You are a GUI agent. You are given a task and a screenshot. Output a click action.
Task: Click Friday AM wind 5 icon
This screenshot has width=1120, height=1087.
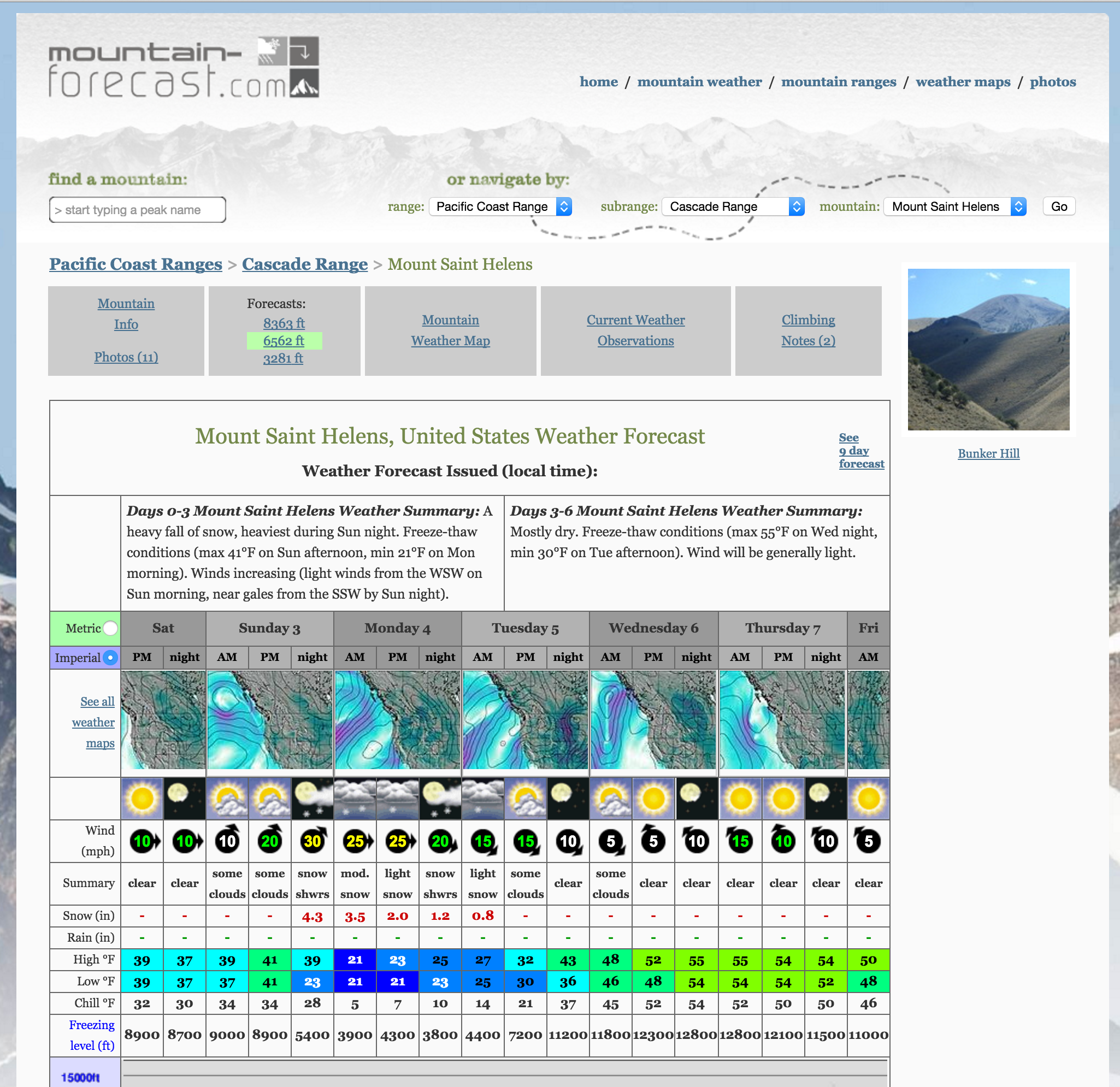pos(868,840)
